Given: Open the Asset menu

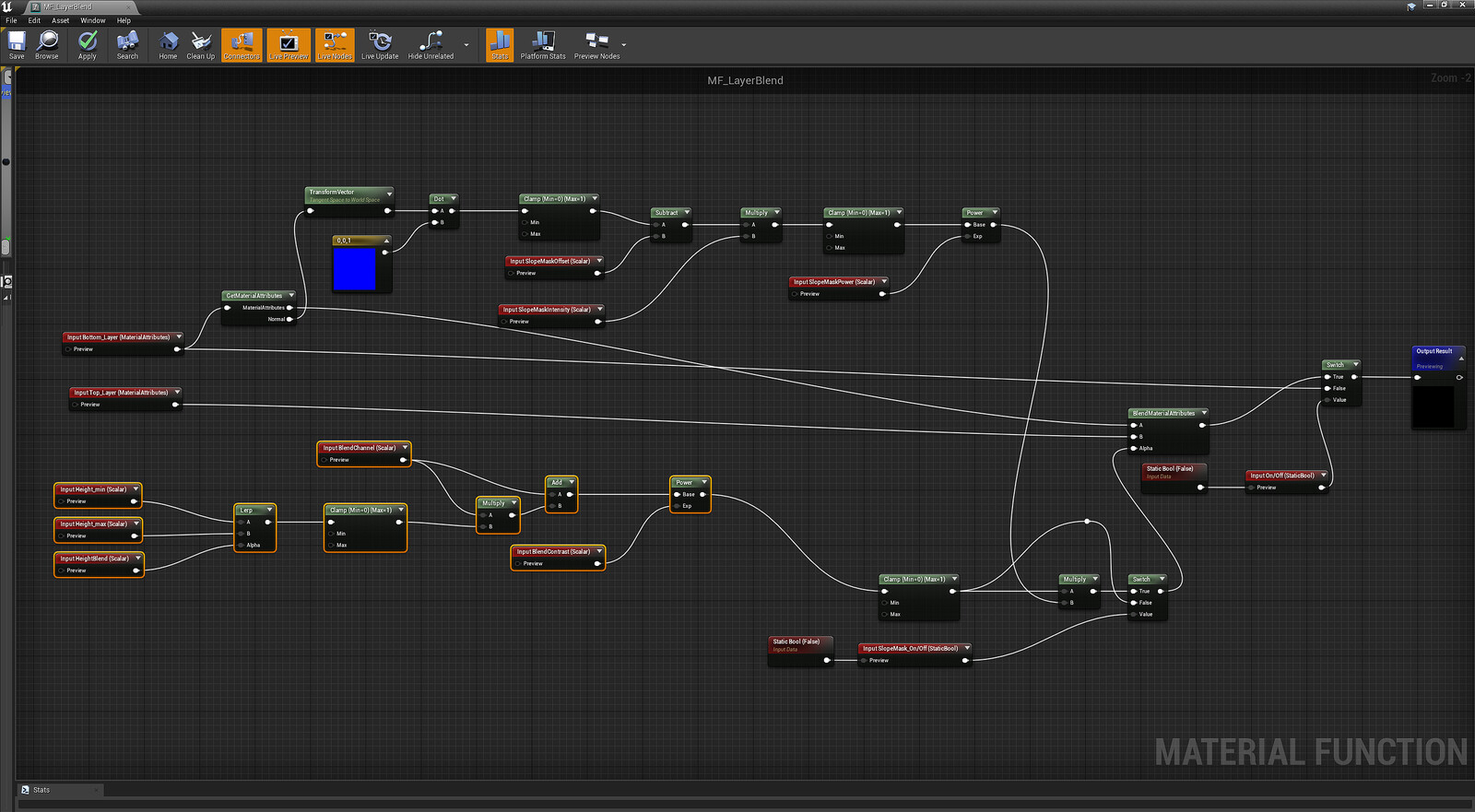Looking at the screenshot, I should 60,20.
